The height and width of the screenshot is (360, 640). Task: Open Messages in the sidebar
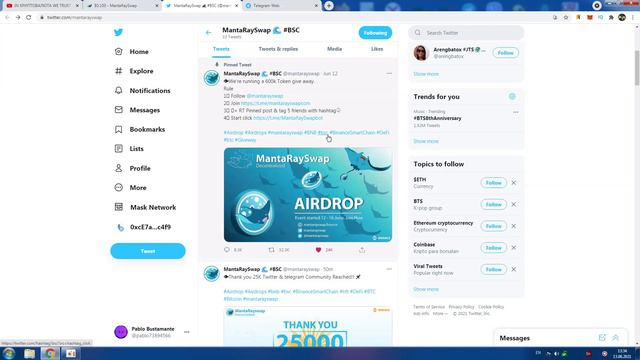tap(137, 110)
